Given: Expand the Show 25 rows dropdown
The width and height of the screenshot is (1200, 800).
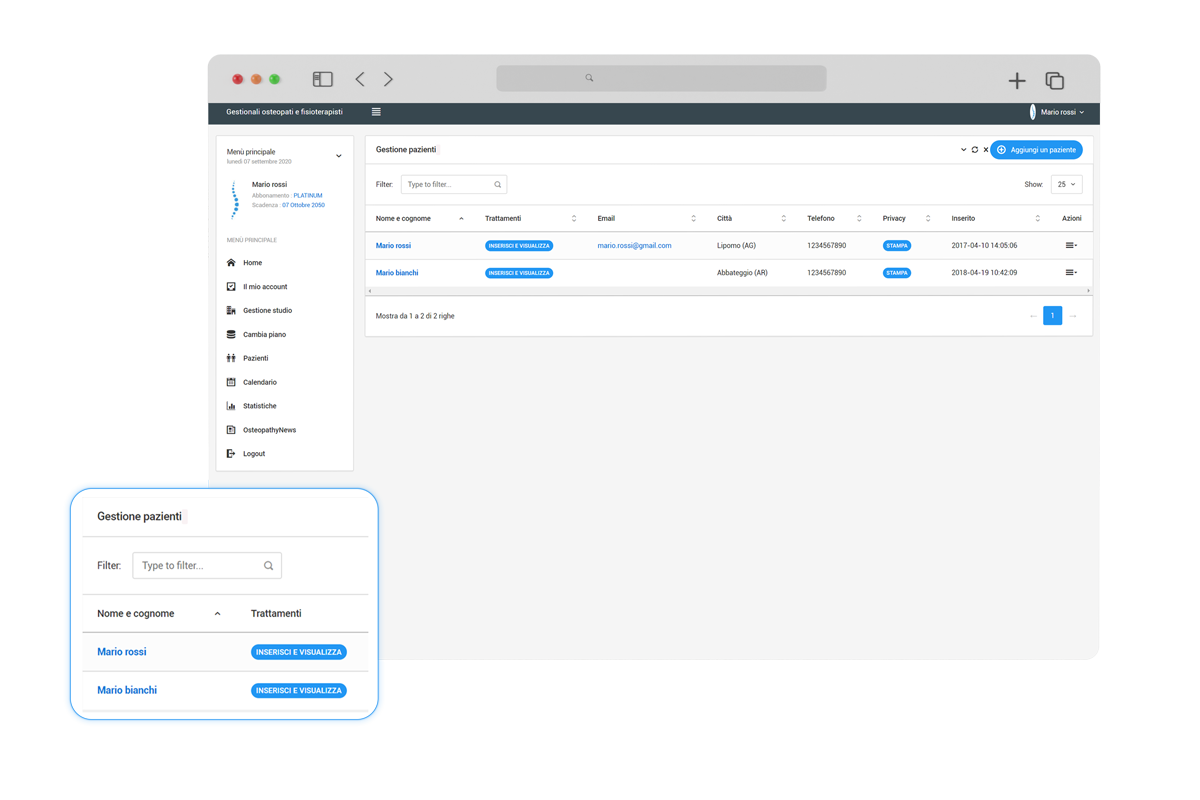Looking at the screenshot, I should click(1066, 184).
